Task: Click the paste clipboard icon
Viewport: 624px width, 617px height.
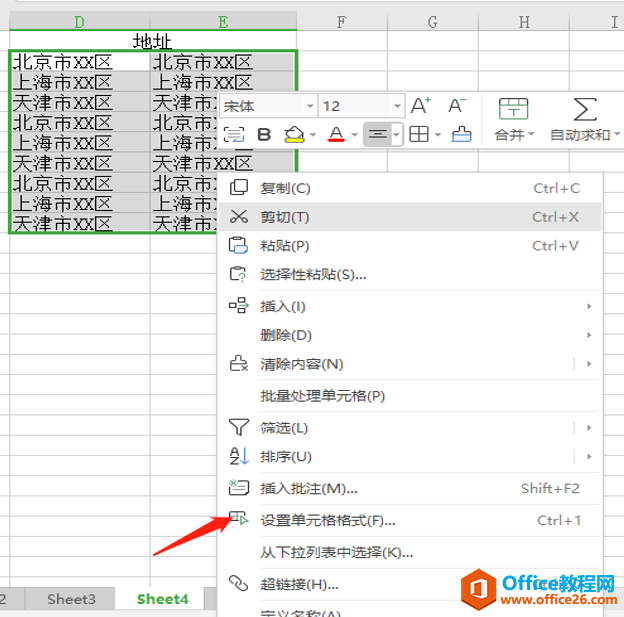Action: click(238, 245)
